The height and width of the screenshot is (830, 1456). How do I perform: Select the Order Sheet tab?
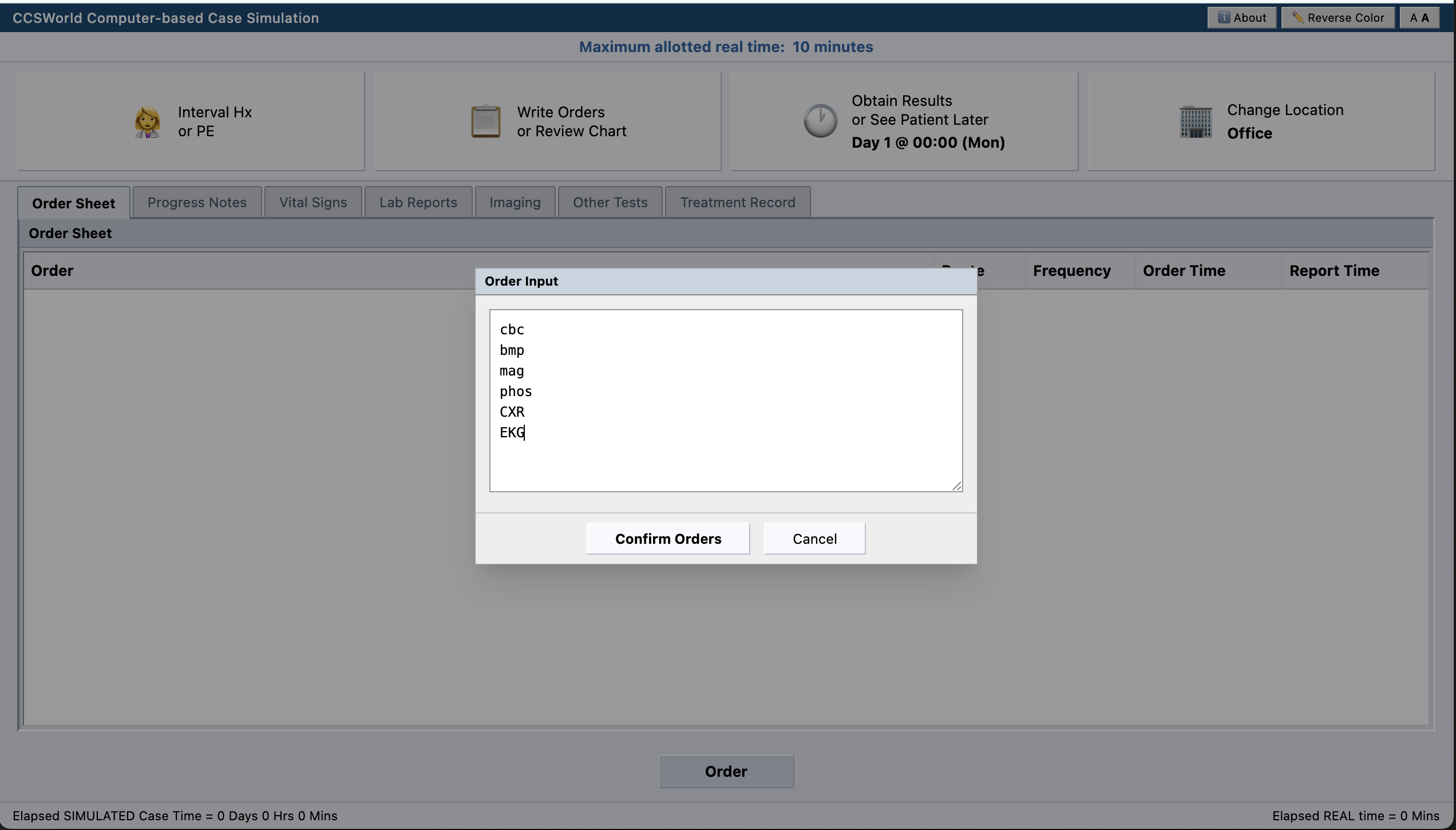click(x=74, y=203)
